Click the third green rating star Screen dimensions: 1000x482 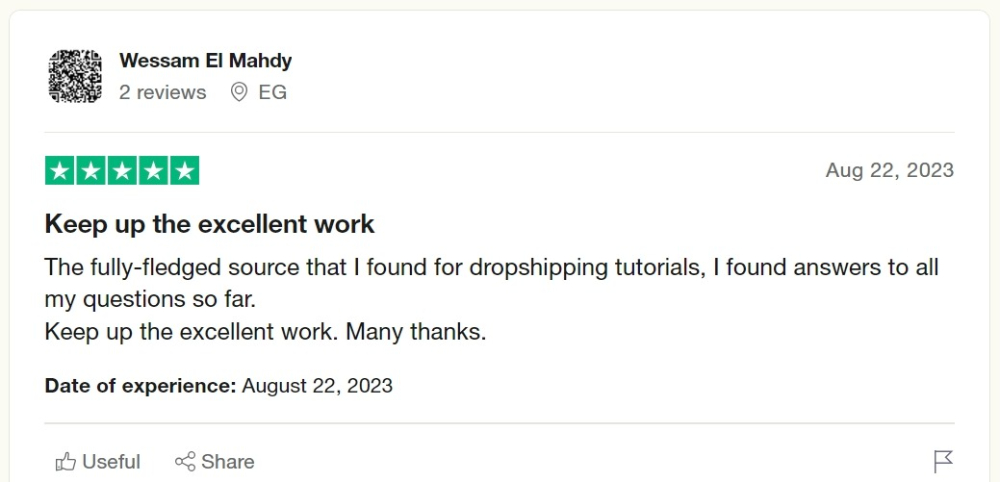click(122, 170)
